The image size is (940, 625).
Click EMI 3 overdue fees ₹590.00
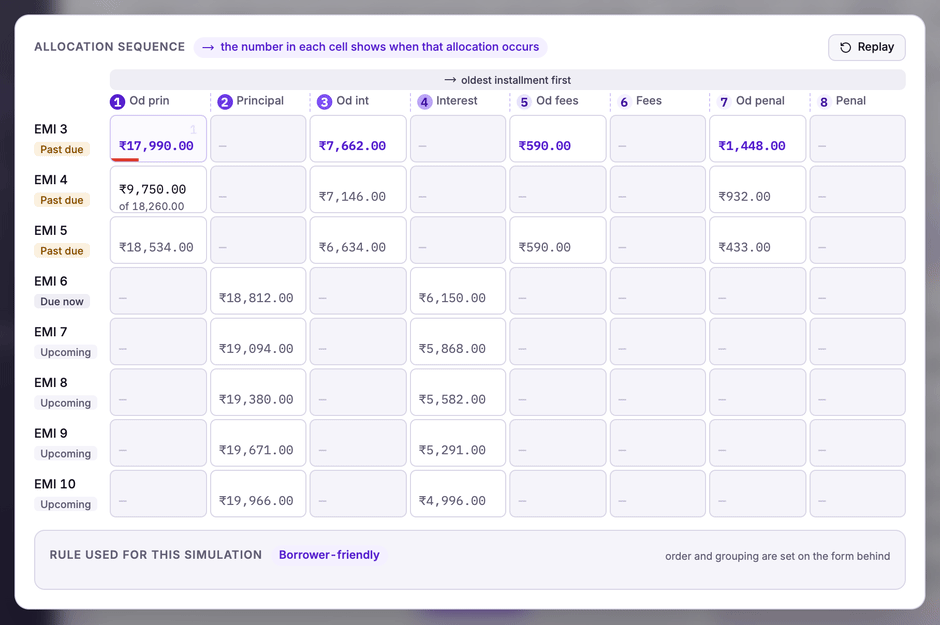coord(558,138)
